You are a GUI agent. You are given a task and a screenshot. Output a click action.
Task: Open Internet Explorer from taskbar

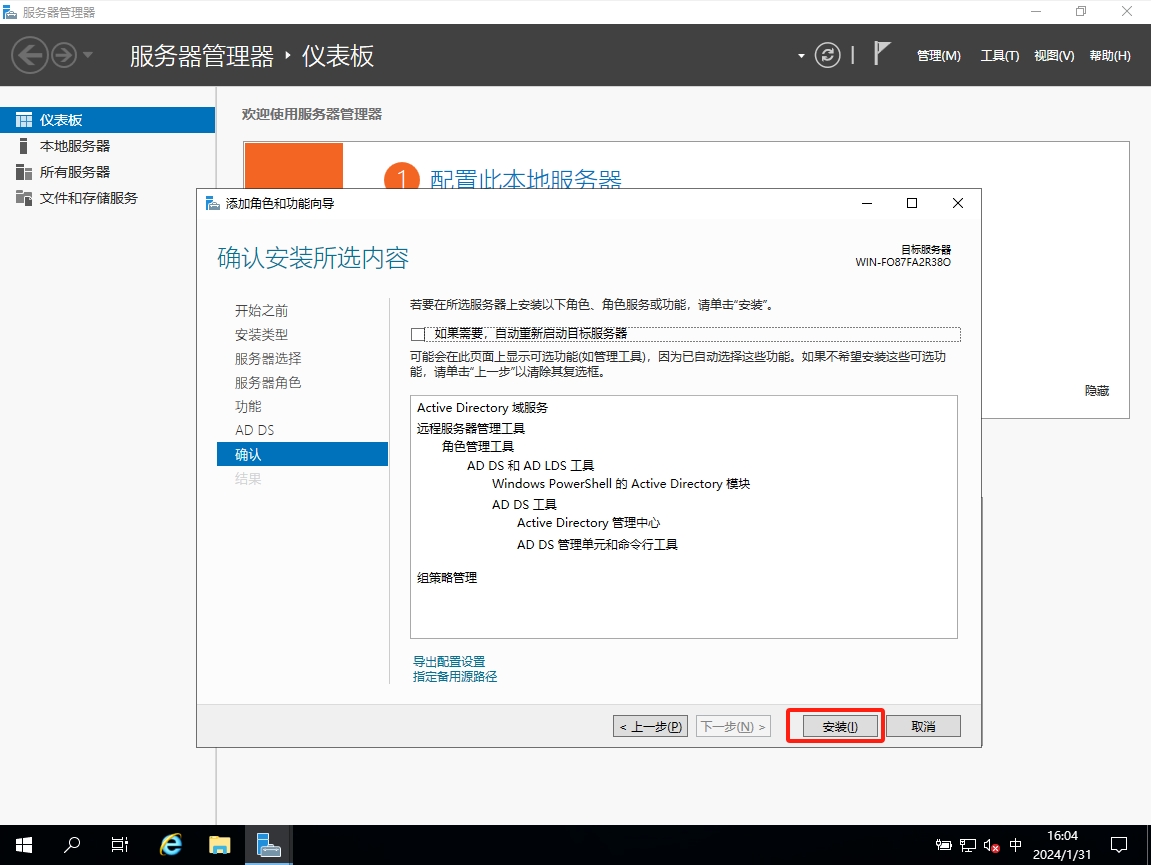point(171,845)
